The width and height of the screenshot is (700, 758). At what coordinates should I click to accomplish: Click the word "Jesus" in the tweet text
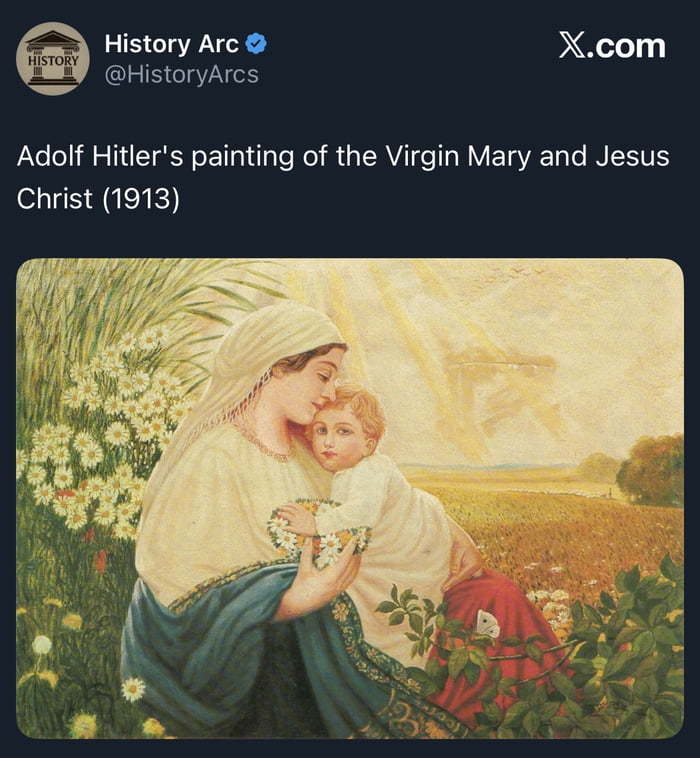(632, 157)
